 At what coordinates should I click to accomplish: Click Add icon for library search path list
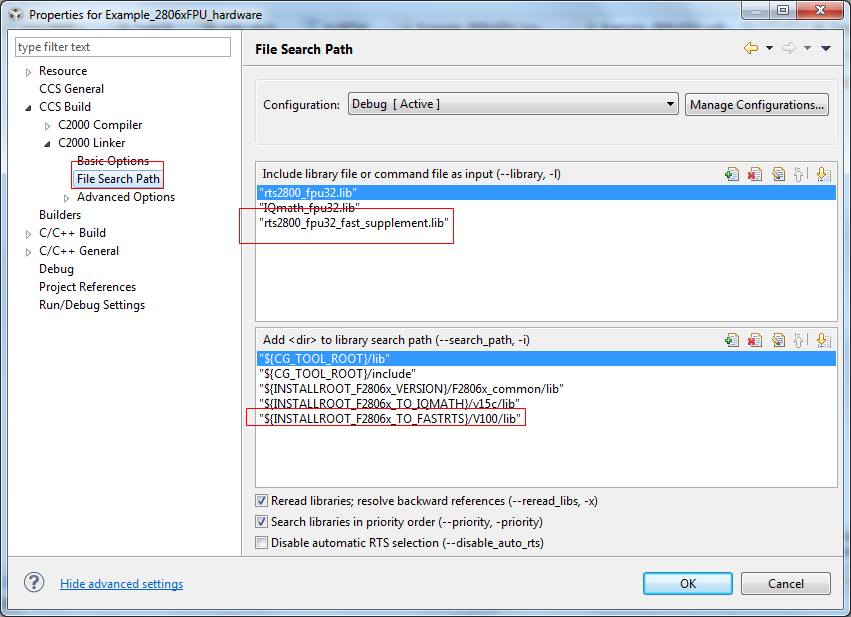[732, 340]
